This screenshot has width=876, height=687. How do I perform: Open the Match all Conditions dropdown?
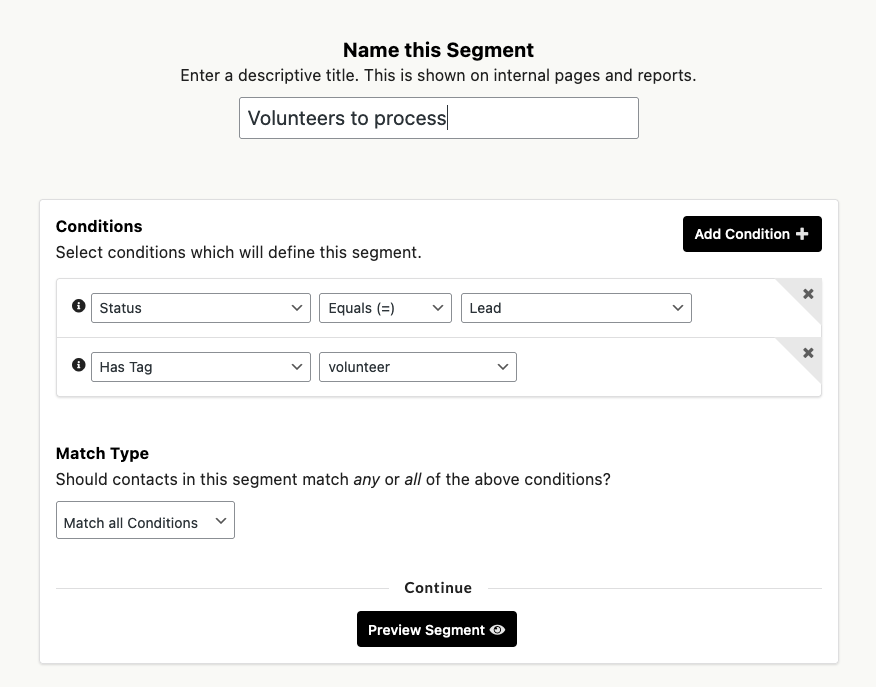(145, 522)
